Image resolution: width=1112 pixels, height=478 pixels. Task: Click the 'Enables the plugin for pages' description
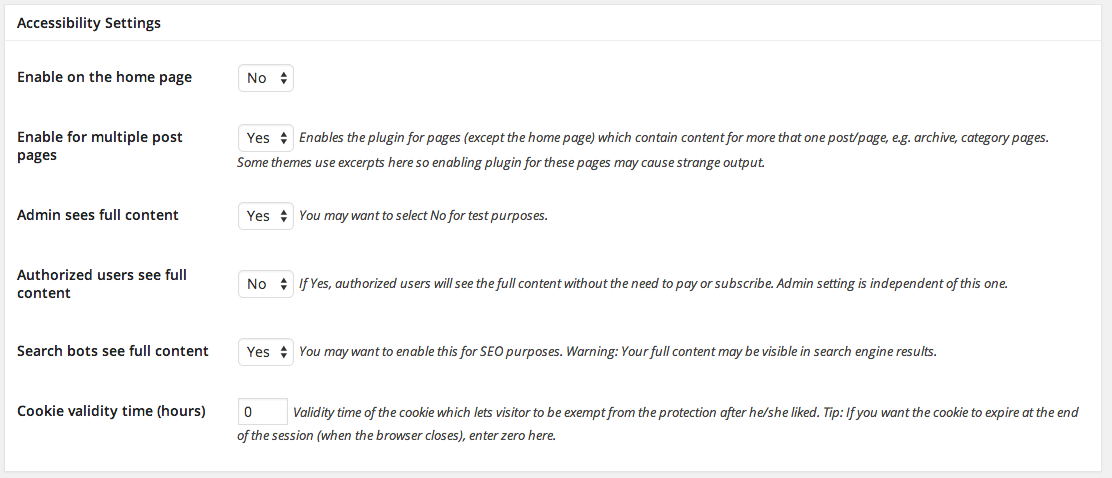pyautogui.click(x=673, y=137)
